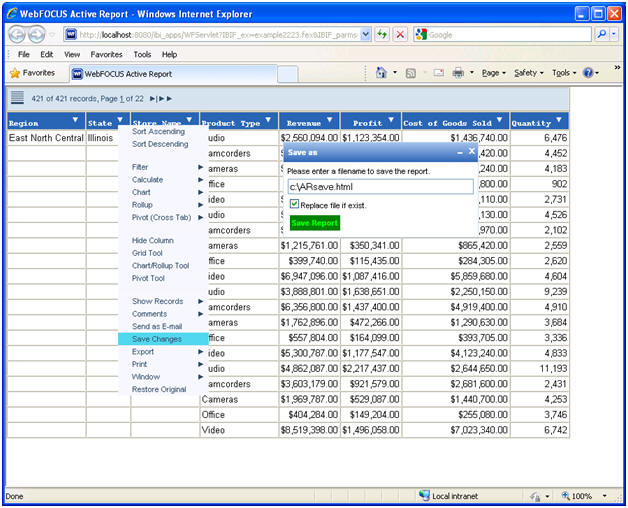Toggle Replace file if exist checkbox
628x508 pixels.
294,204
